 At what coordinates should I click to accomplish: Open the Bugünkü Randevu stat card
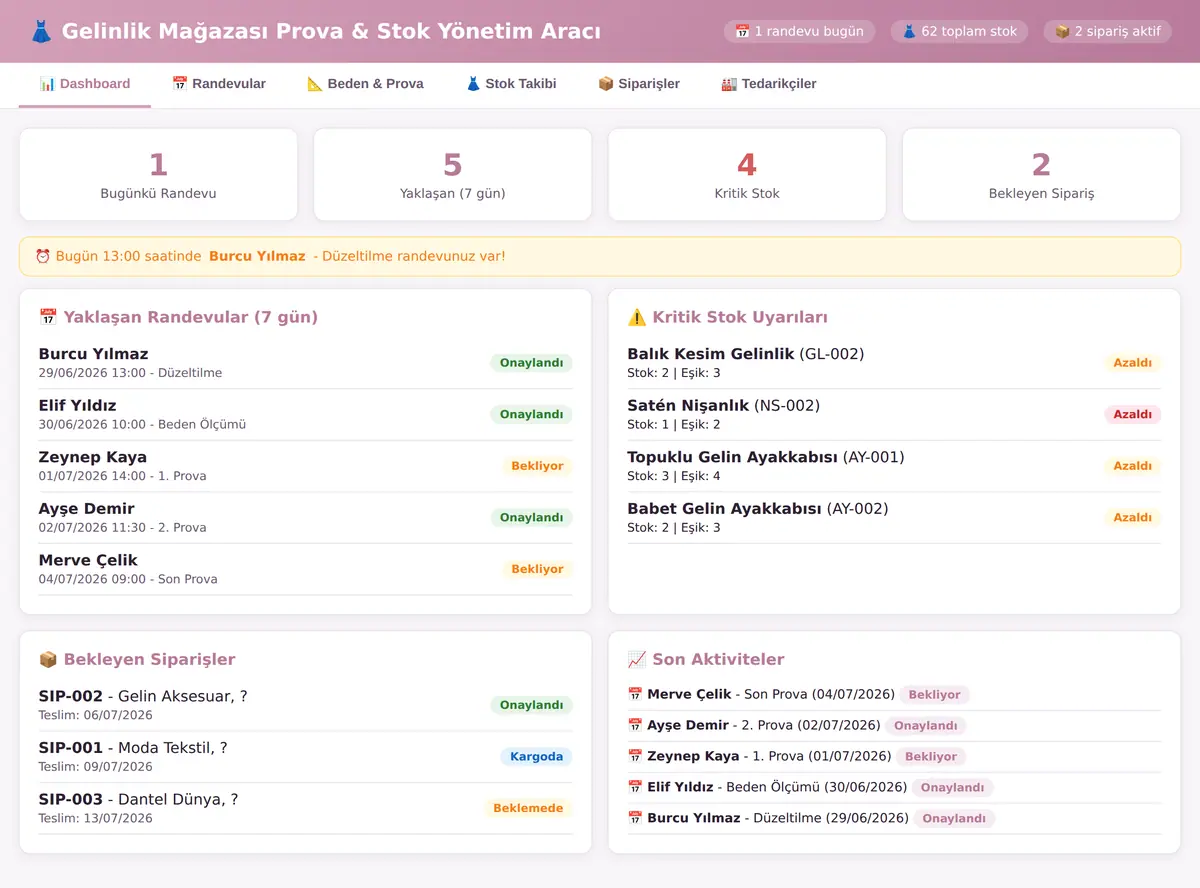pos(158,174)
